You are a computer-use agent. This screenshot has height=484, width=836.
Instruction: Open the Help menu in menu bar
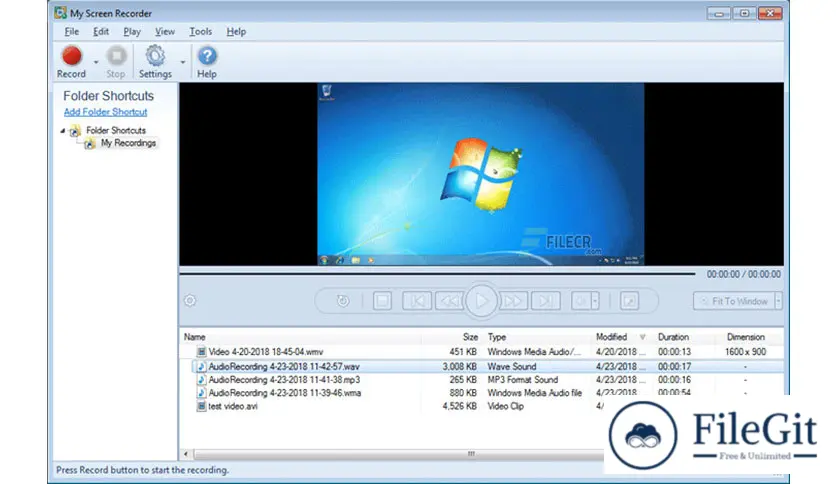pyautogui.click(x=236, y=31)
